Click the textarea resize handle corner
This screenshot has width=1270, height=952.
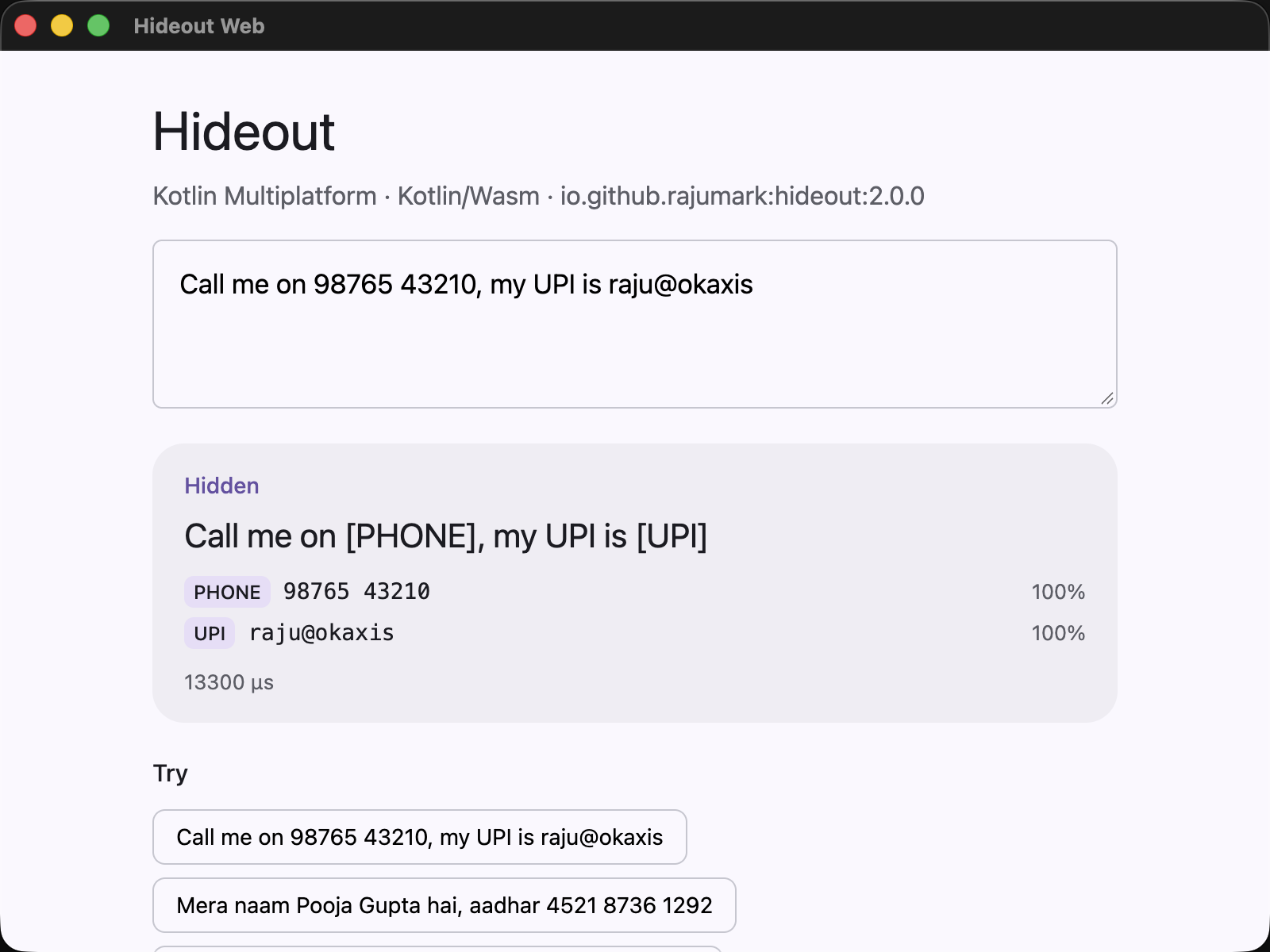(x=1107, y=398)
